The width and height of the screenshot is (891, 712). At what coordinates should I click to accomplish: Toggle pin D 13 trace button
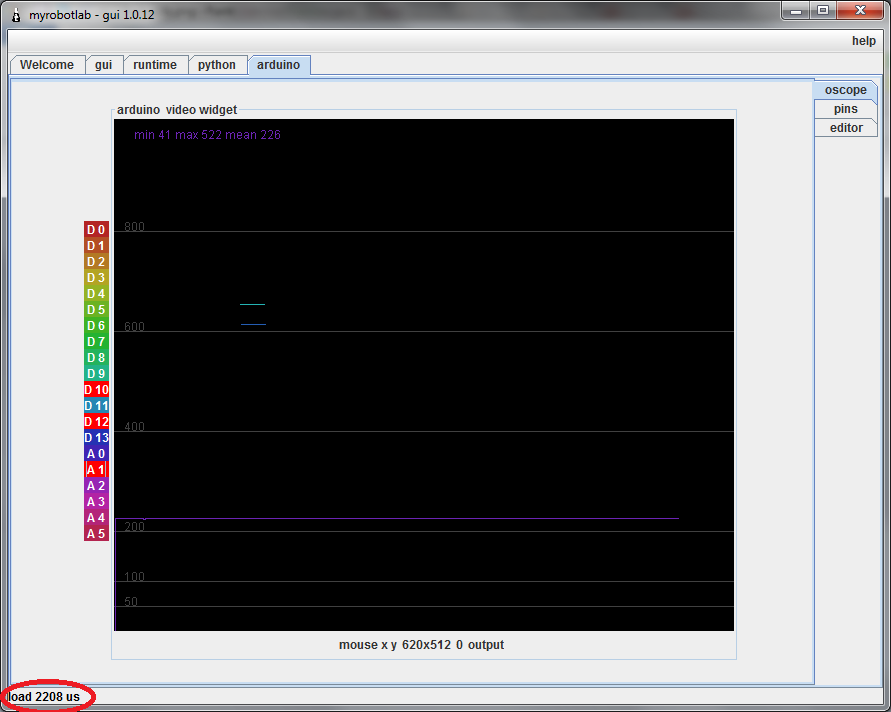pos(96,438)
